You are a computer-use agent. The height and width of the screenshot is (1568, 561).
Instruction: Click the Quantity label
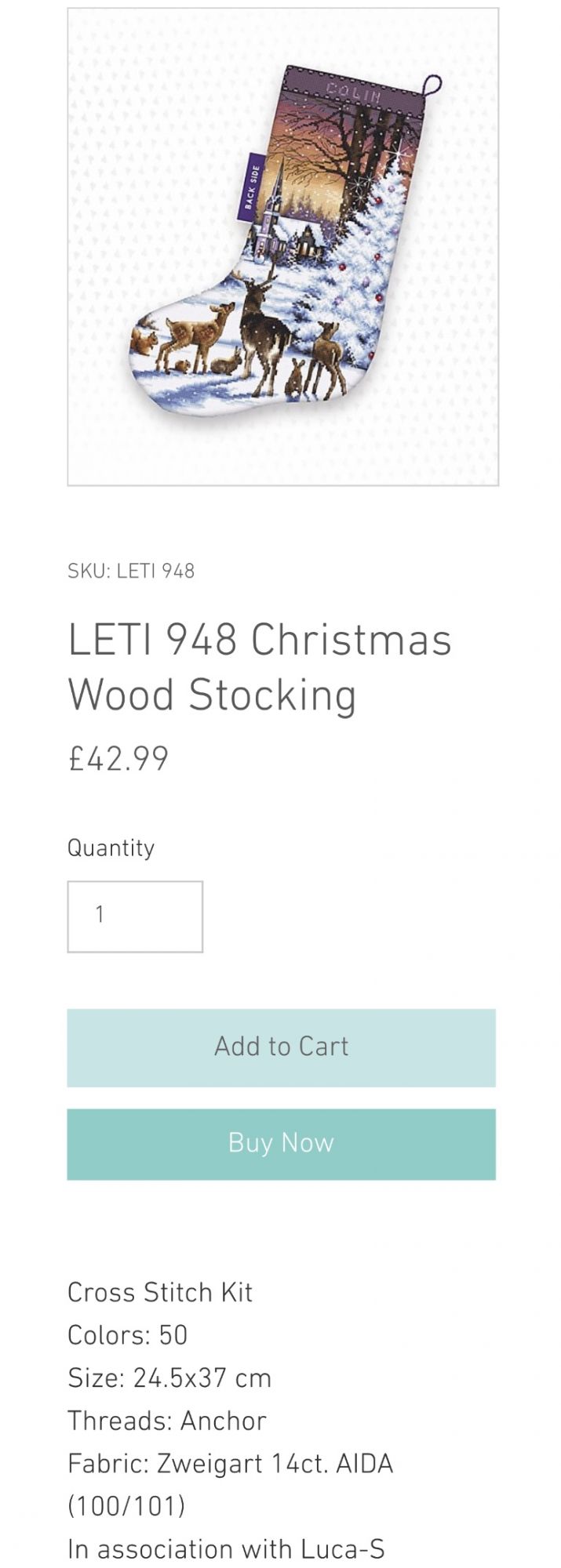tap(111, 848)
